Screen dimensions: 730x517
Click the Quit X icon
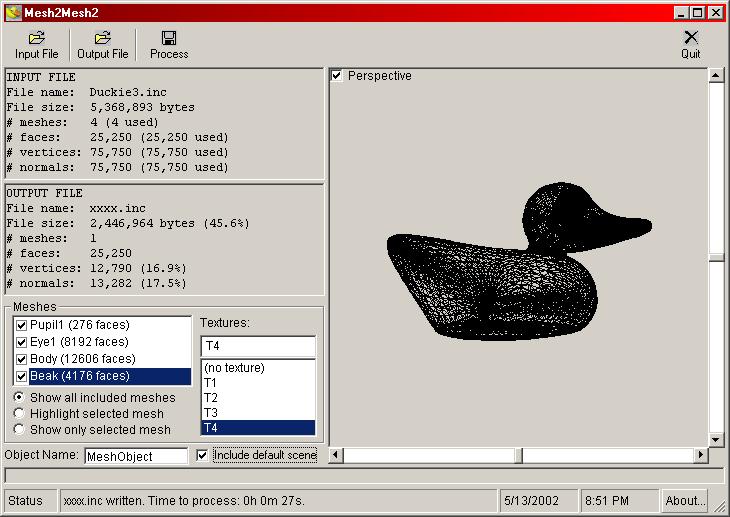tap(691, 38)
